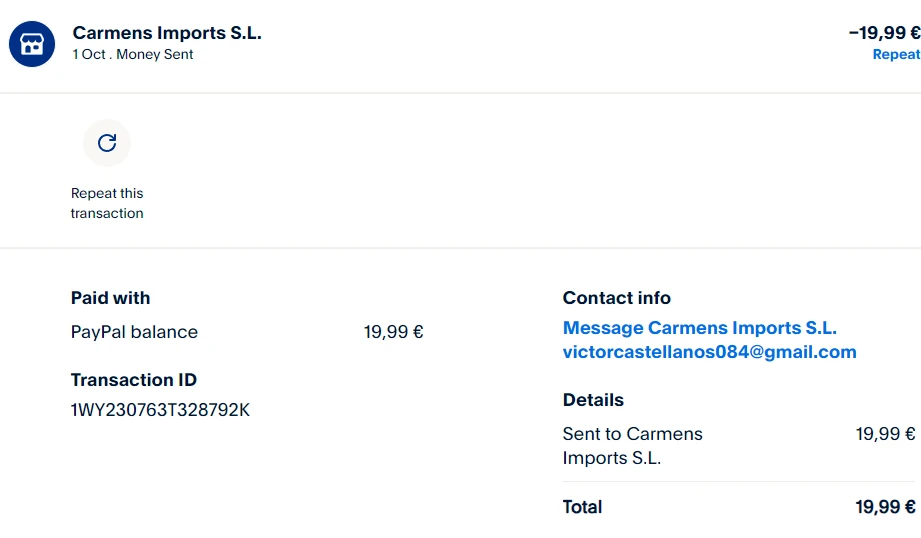Image resolution: width=921 pixels, height=538 pixels.
Task: Click the 19,99 € PayPal balance amount
Action: [x=393, y=332]
